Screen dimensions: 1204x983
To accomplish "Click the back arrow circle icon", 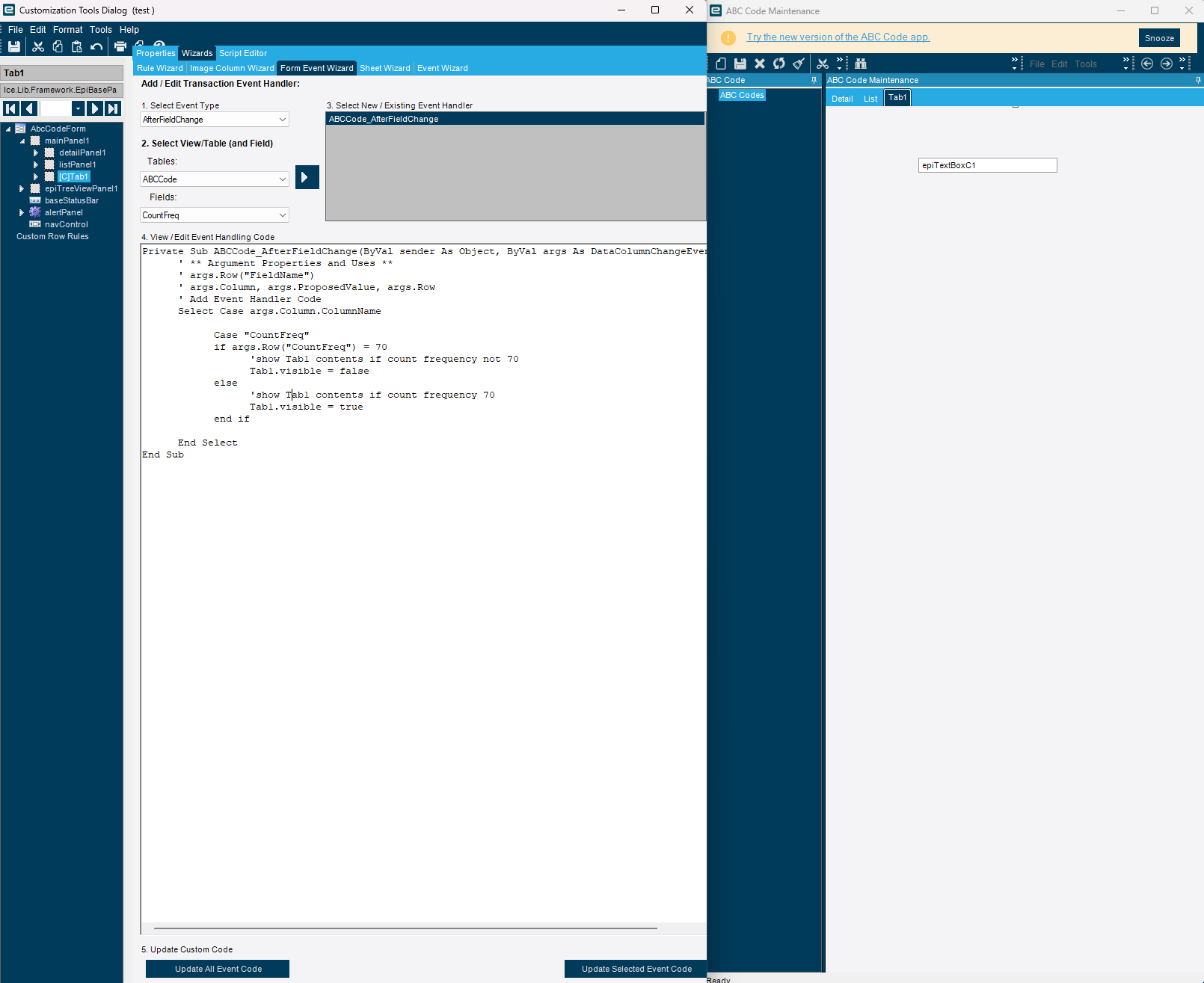I will pos(1147,64).
